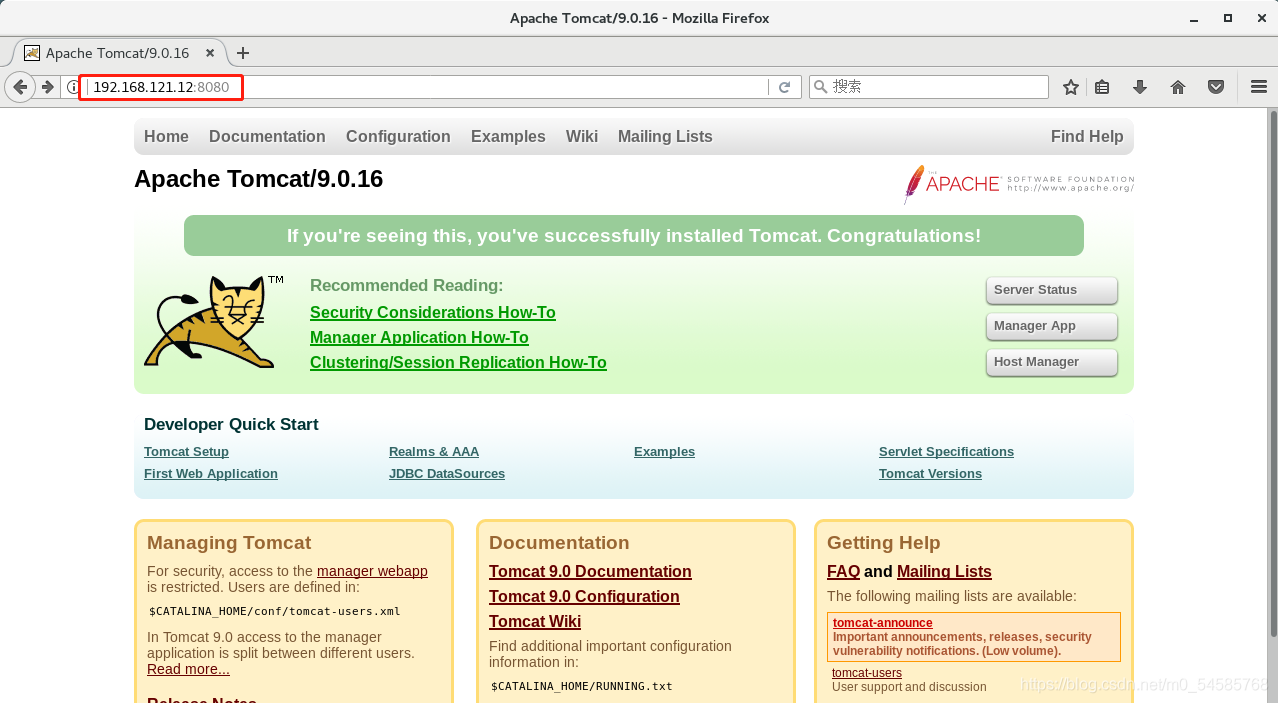Click the Manager App button
1278x703 pixels.
pos(1051,326)
